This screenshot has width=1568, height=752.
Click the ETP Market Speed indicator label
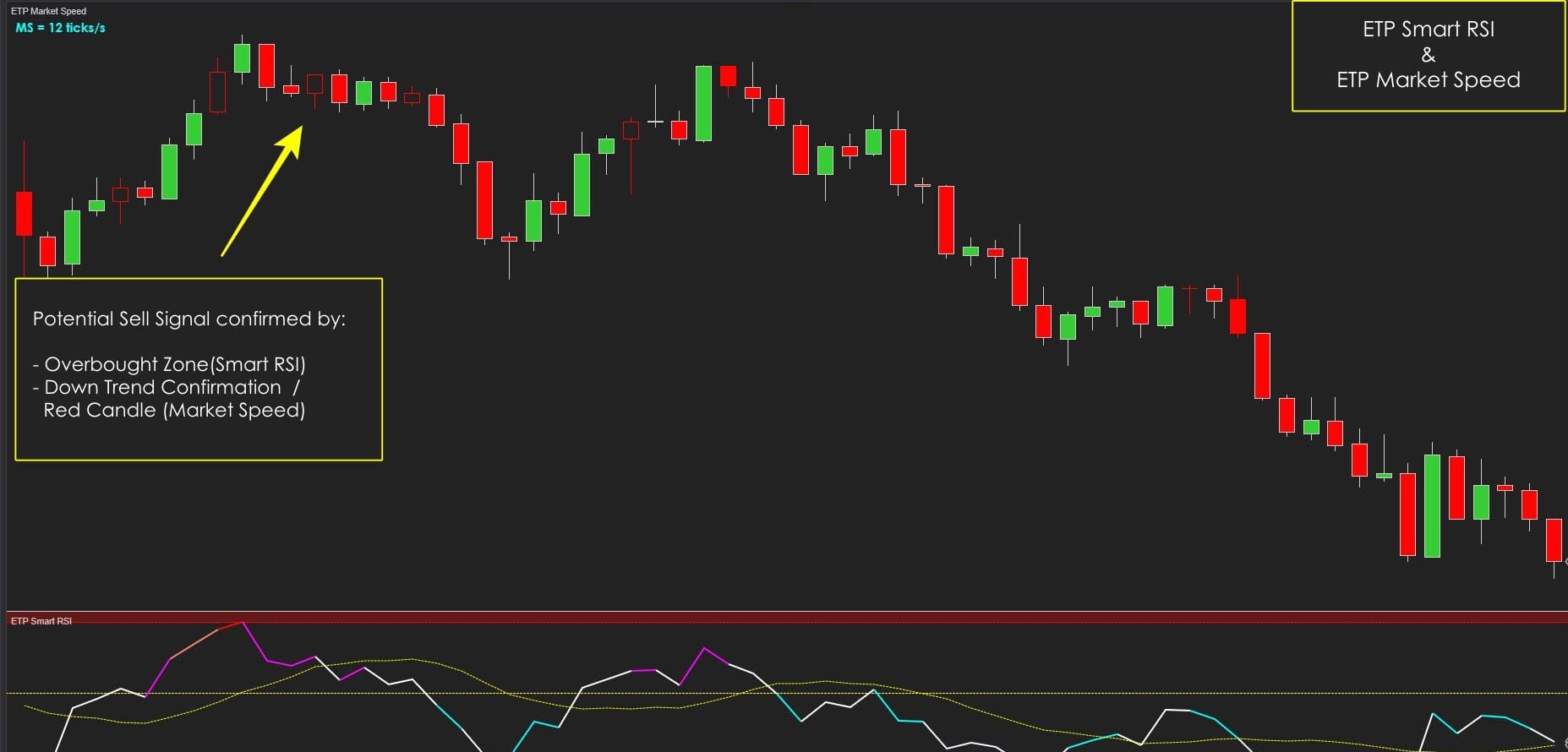pos(48,11)
